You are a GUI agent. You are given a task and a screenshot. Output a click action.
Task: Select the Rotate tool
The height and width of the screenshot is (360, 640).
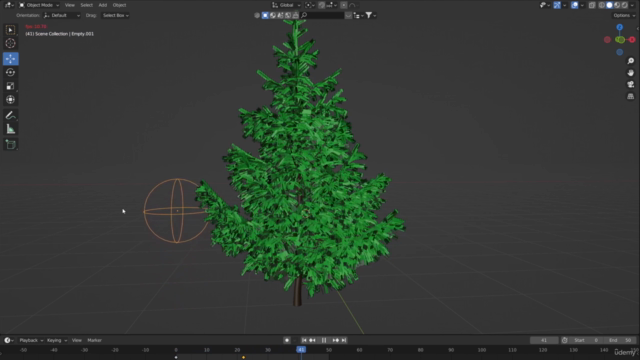coord(11,72)
